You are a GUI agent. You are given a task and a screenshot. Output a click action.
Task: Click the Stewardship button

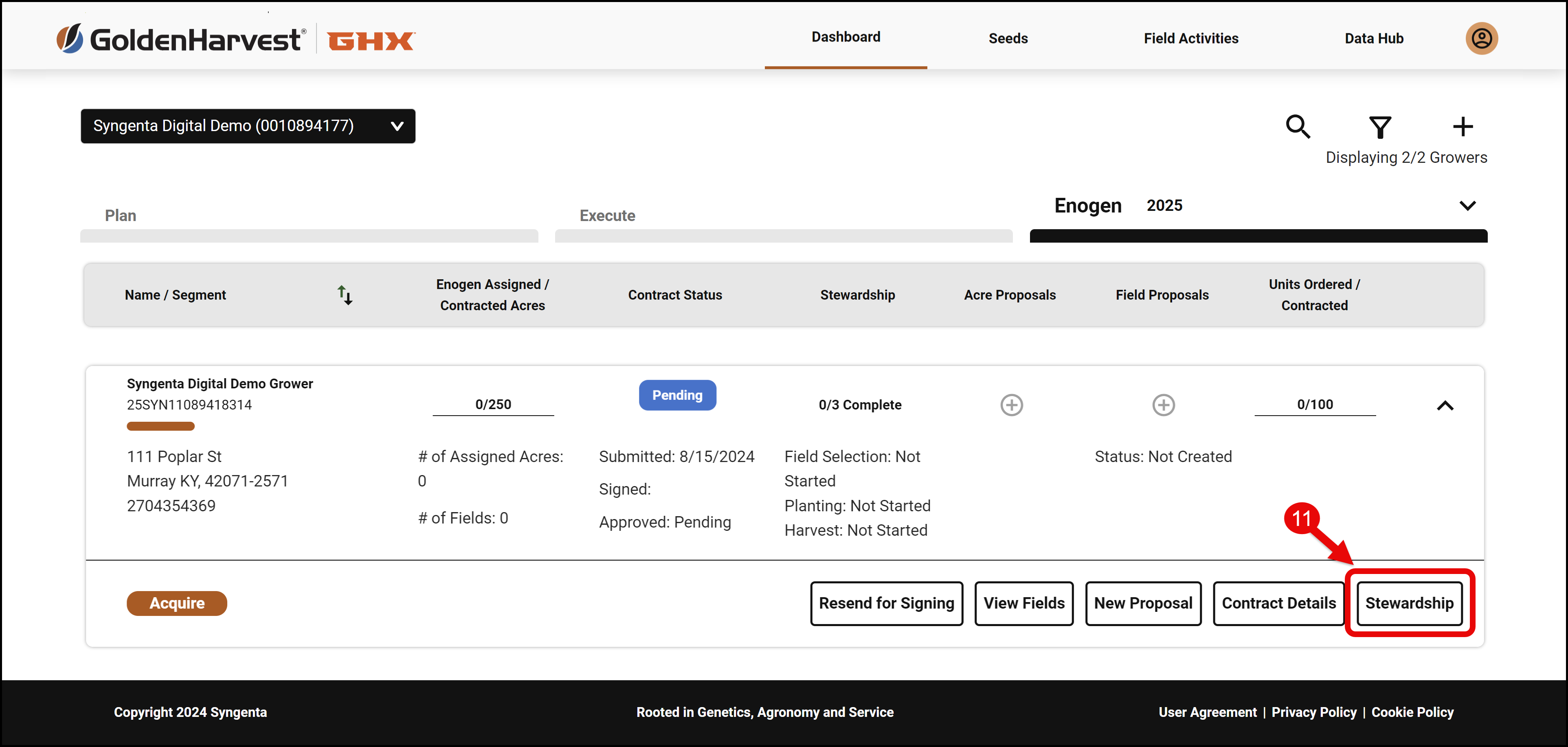click(1409, 603)
